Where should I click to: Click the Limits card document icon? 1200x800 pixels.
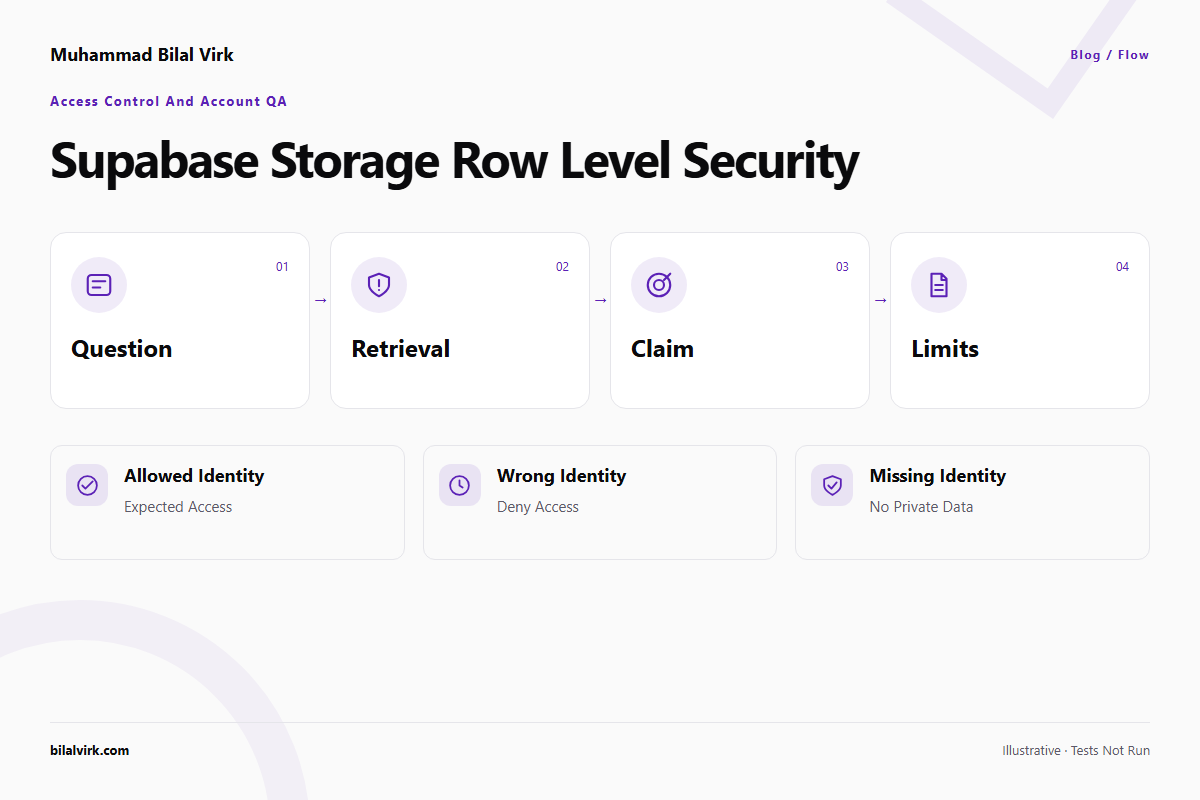(x=939, y=285)
